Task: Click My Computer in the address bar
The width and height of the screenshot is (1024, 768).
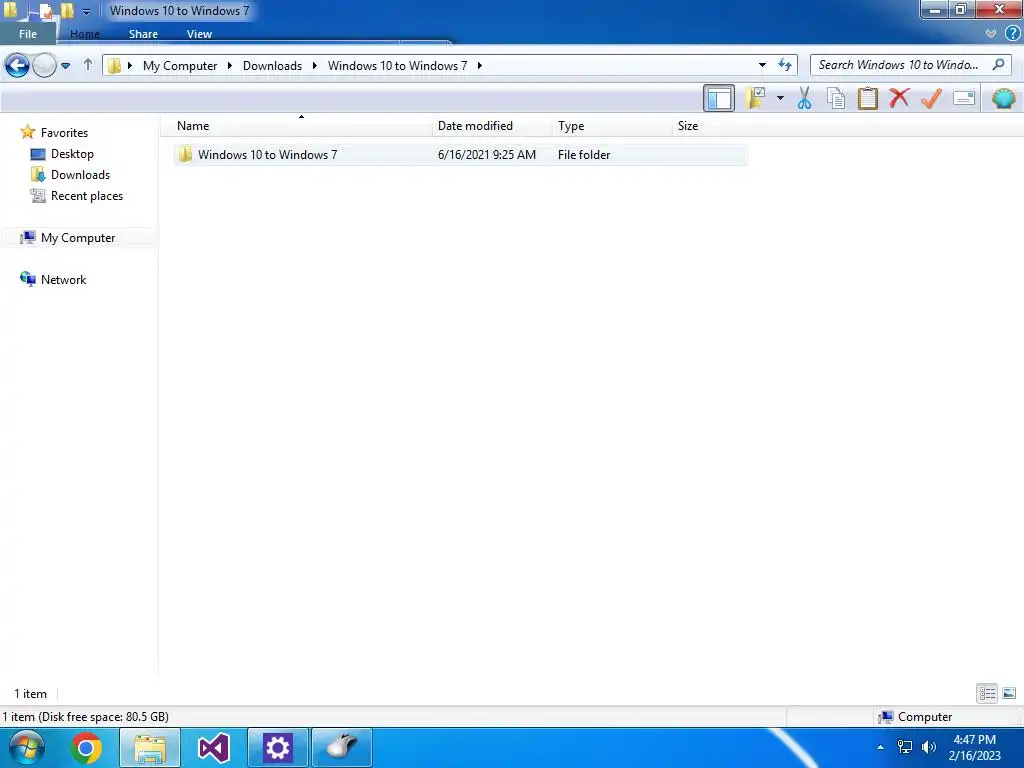Action: [180, 65]
